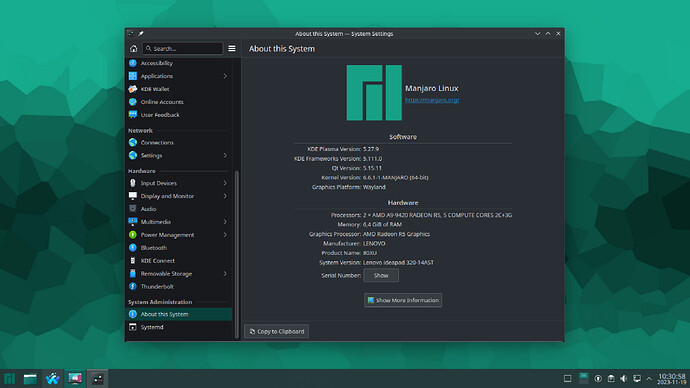The height and width of the screenshot is (388, 690).
Task: Show the serial number
Action: click(x=381, y=275)
